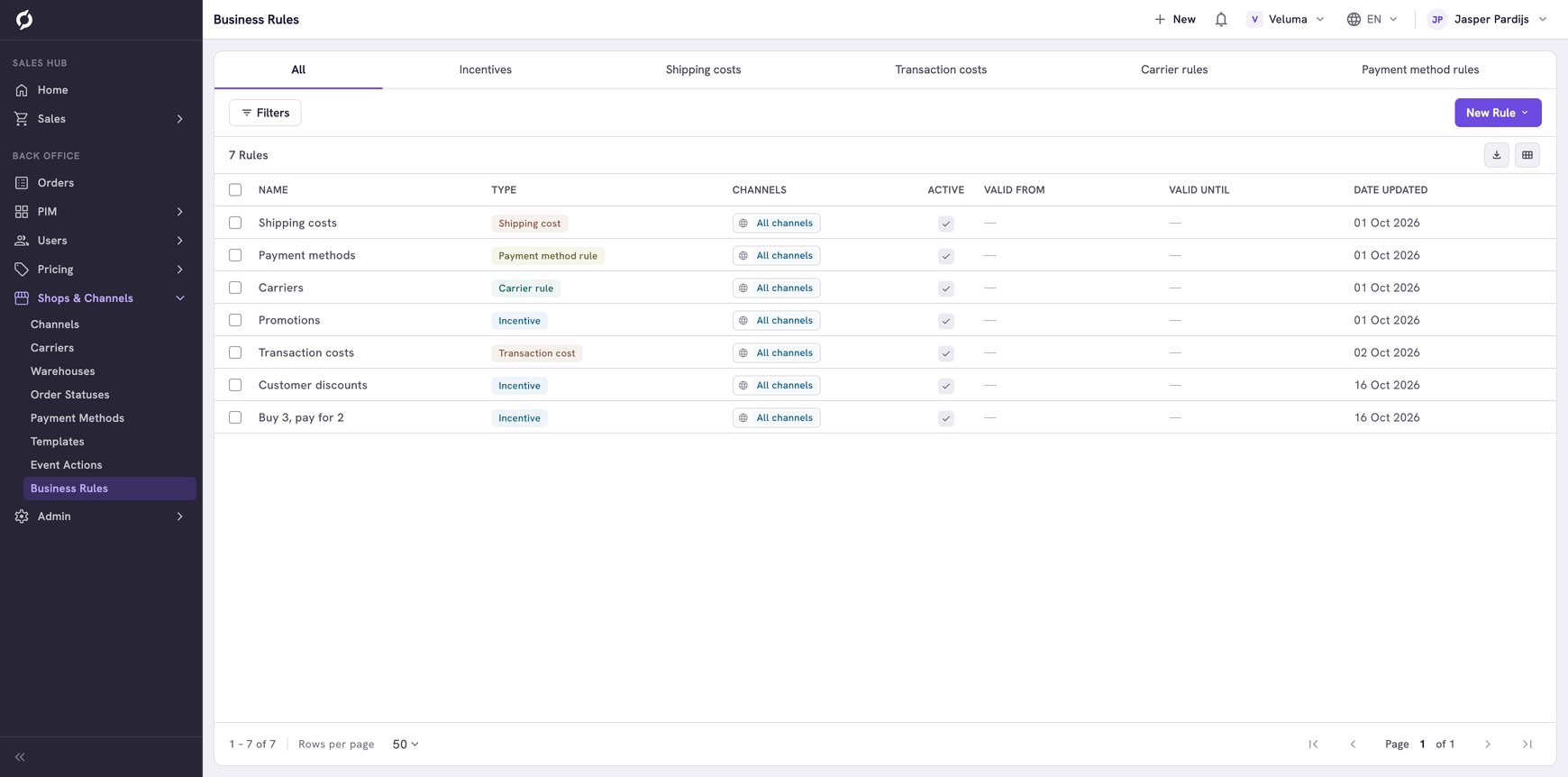Check the Payment methods row checkbox
The image size is (1568, 777).
click(235, 255)
